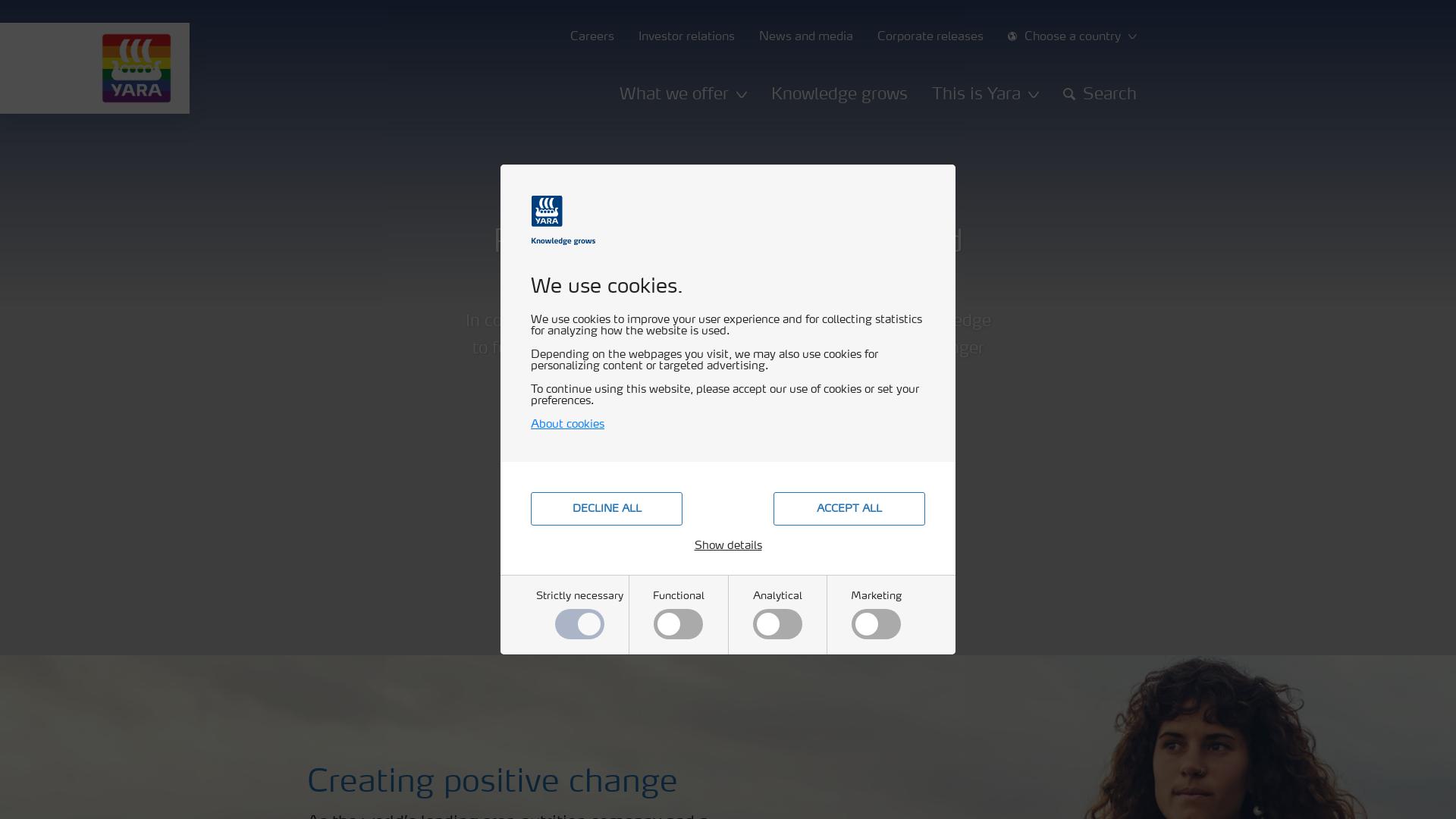
Task: Click the ACCEPT ALL button
Action: (849, 508)
